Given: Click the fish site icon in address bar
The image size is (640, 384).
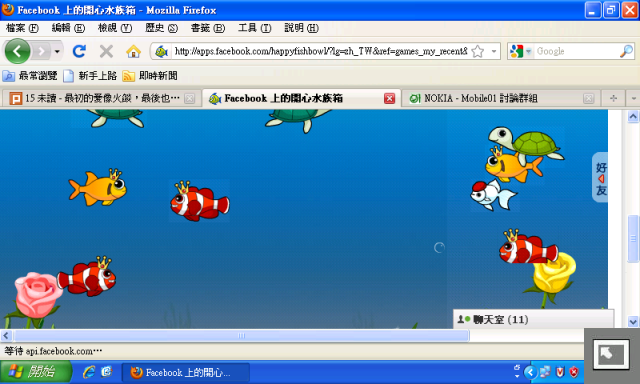Looking at the screenshot, I should tap(162, 51).
